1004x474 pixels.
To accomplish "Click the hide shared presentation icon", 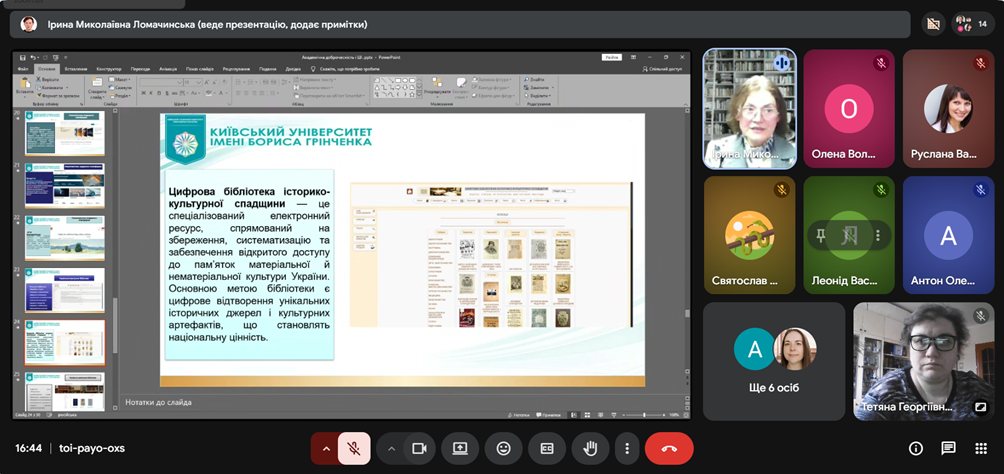I will [x=934, y=24].
